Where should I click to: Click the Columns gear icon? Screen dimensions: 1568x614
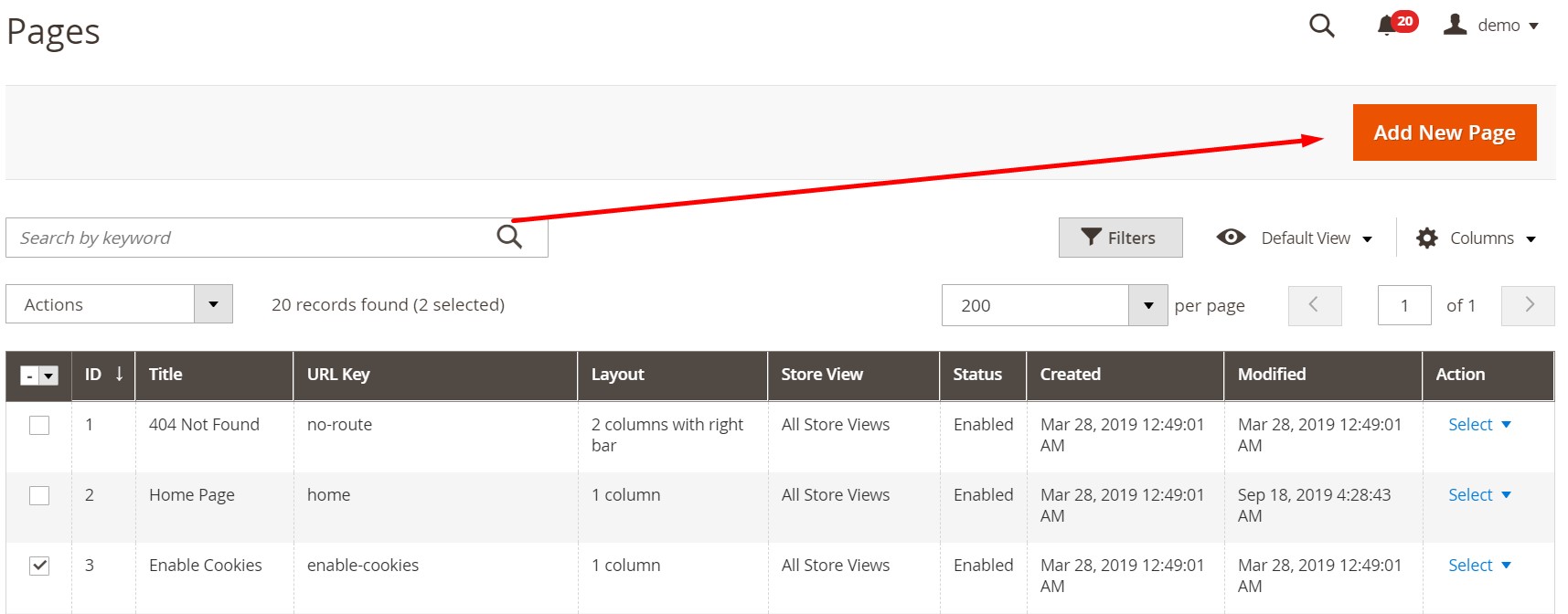tap(1426, 238)
